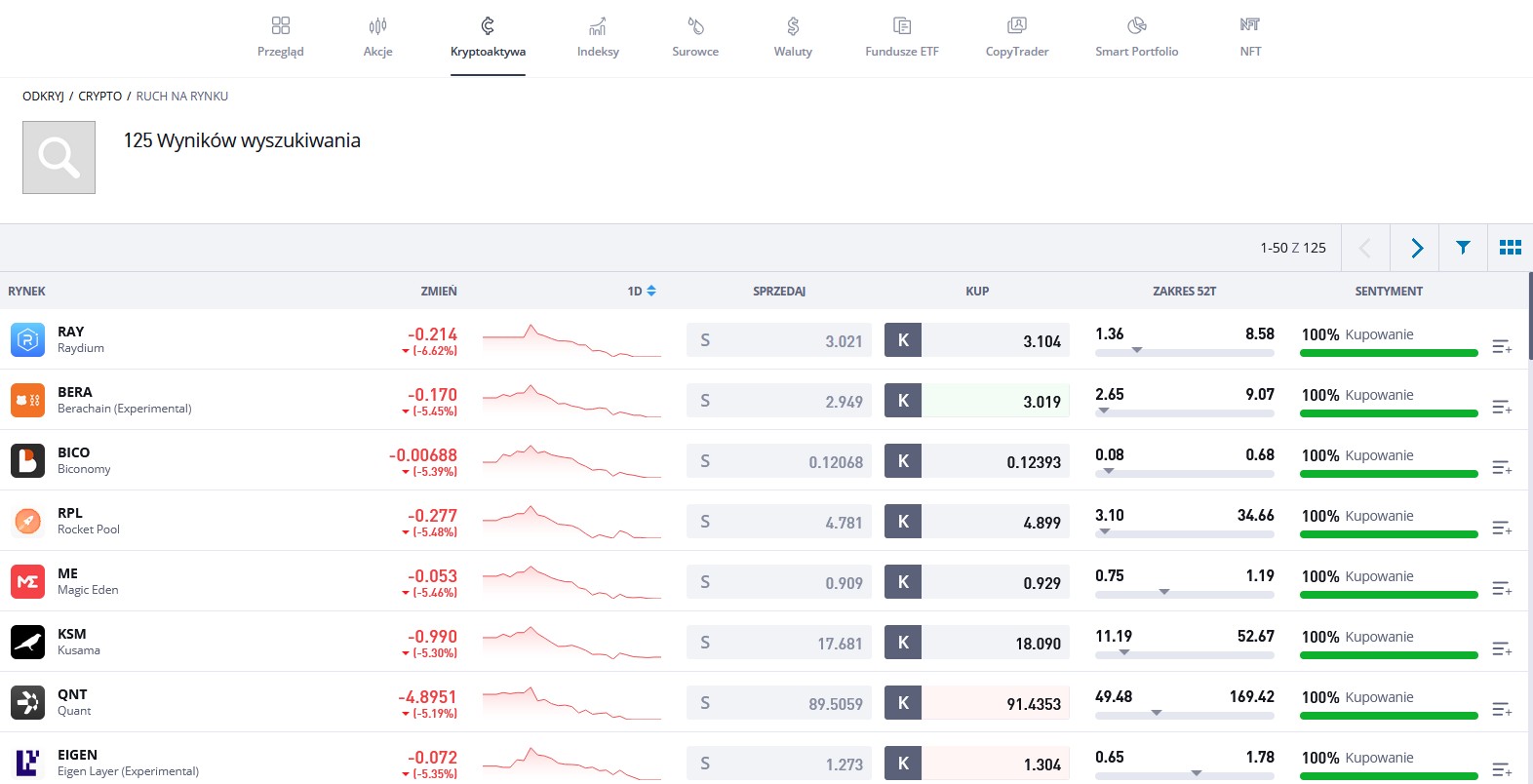Open the NFT tab
This screenshot has height=784, width=1533.
tap(1250, 37)
